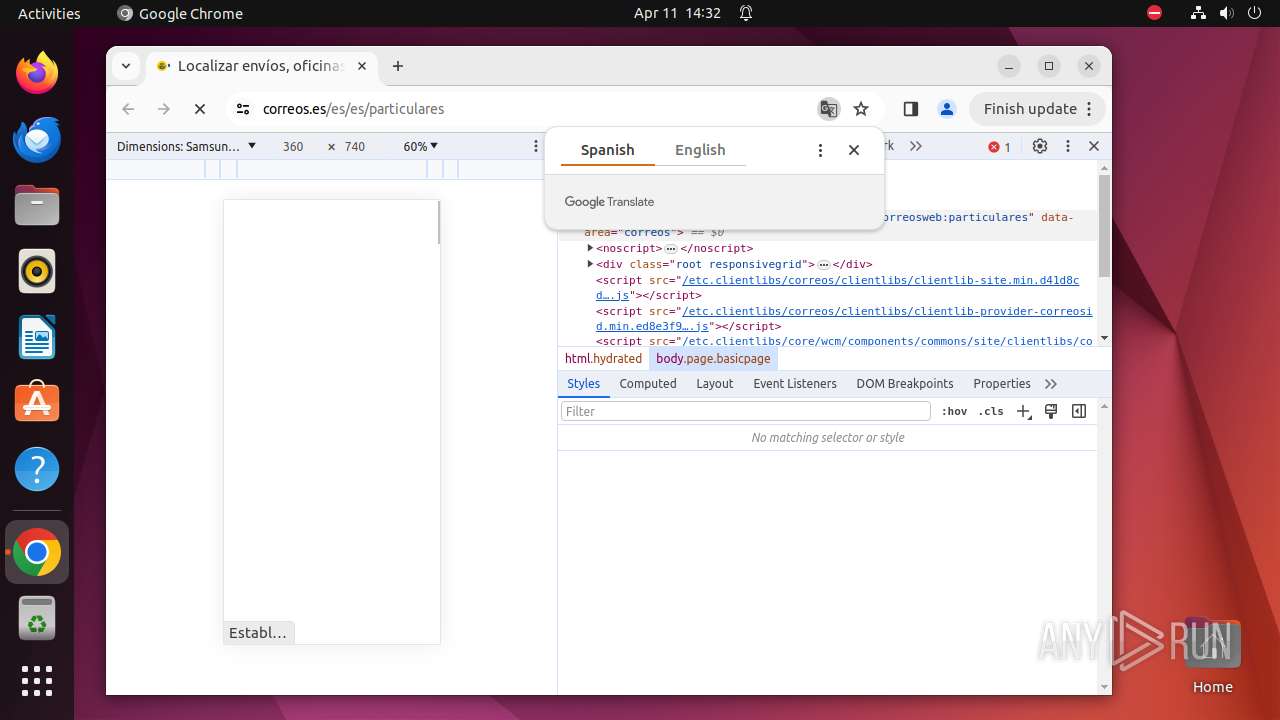Image resolution: width=1280 pixels, height=720 pixels.
Task: Add a new style rule plus icon
Action: click(x=1023, y=411)
